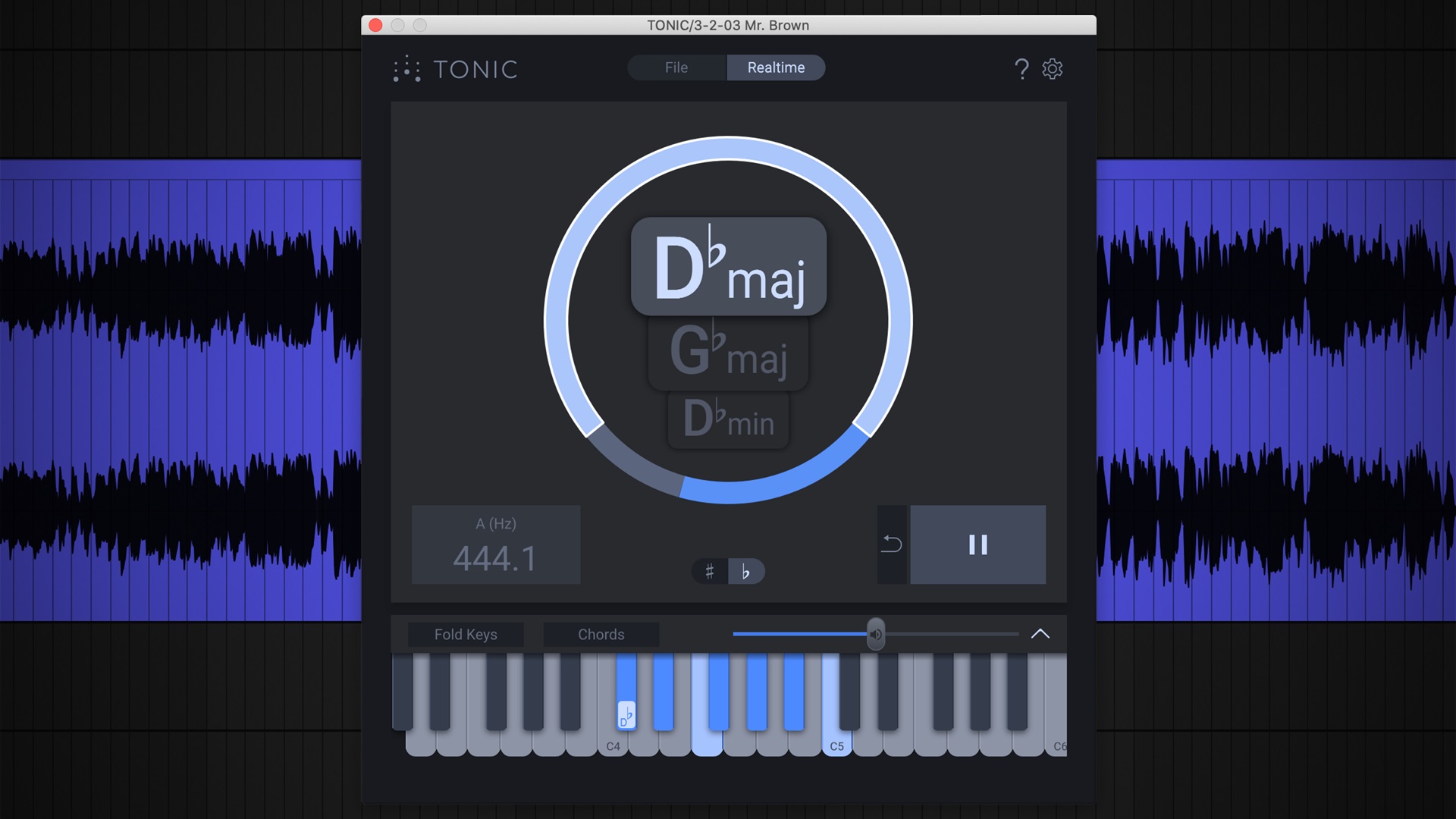Pause realtime key detection
The height and width of the screenshot is (819, 1456).
[978, 544]
